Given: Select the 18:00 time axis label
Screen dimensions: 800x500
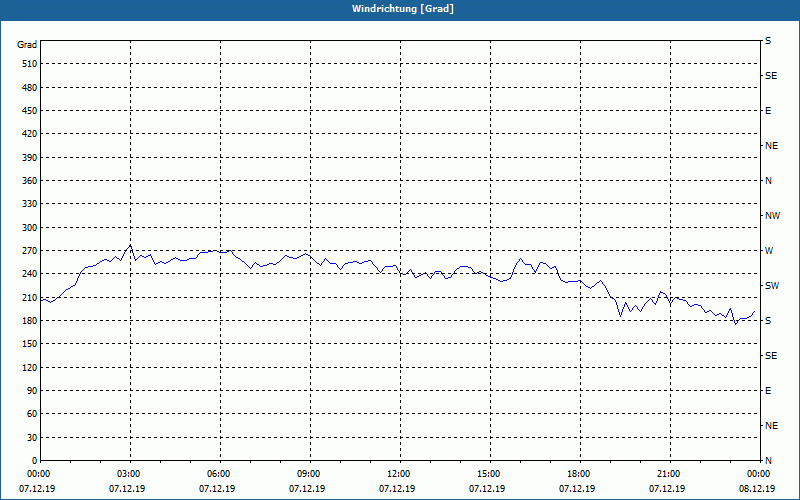Looking at the screenshot, I should pyautogui.click(x=578, y=474).
